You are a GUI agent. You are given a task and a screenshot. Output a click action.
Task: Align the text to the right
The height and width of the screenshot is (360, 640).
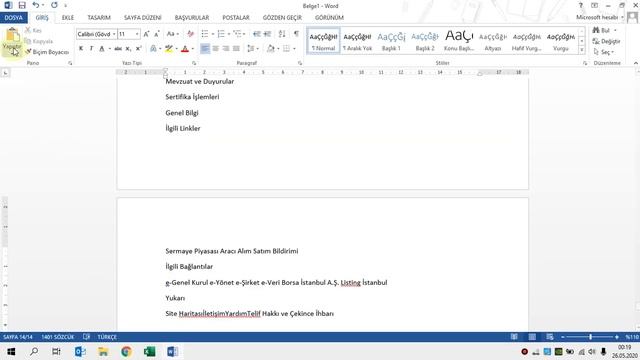pyautogui.click(x=226, y=49)
